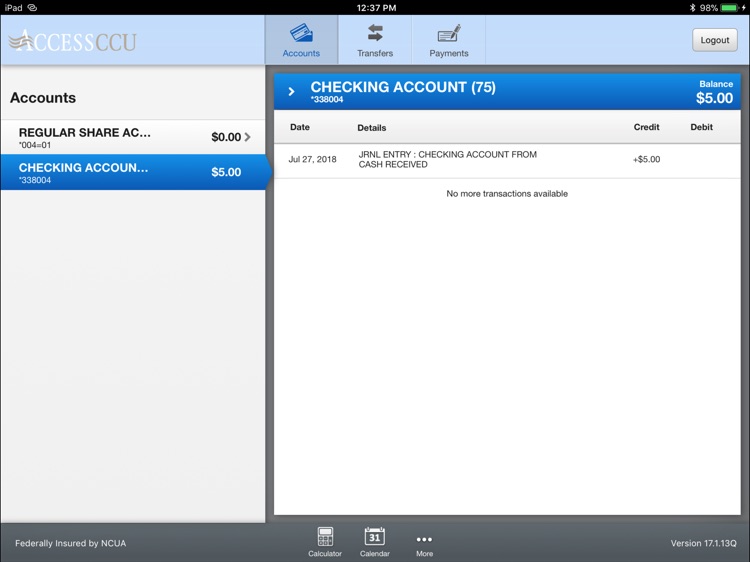750x562 pixels.
Task: Open the Calculator tool
Action: click(325, 542)
